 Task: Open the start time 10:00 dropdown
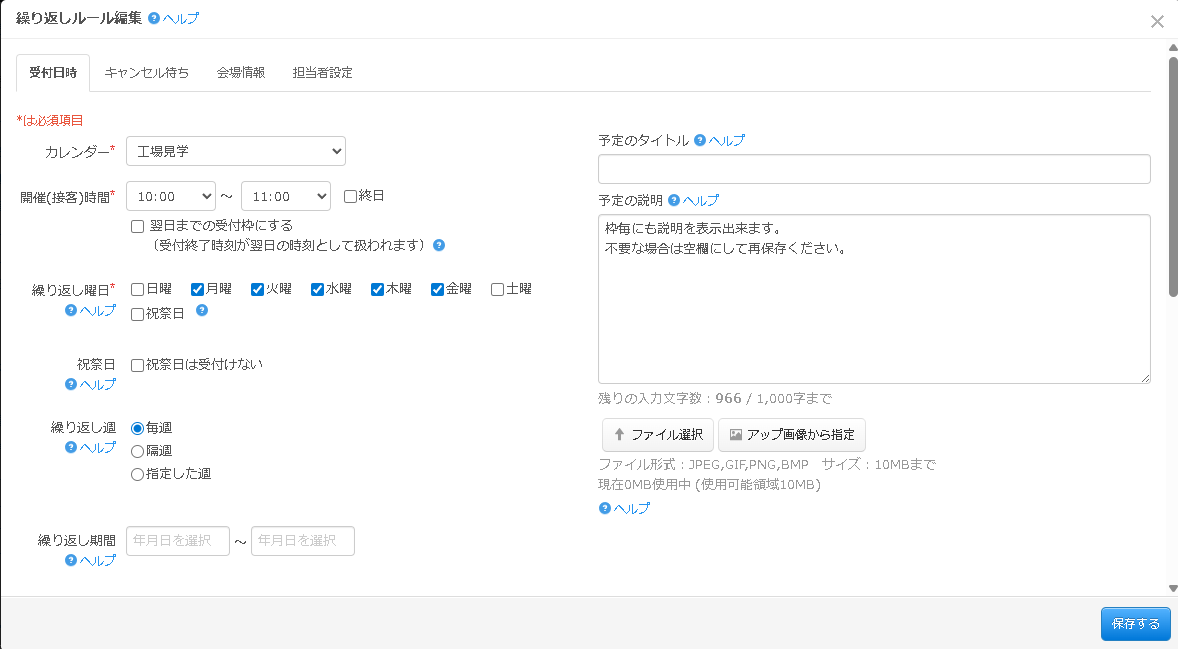pyautogui.click(x=170, y=195)
